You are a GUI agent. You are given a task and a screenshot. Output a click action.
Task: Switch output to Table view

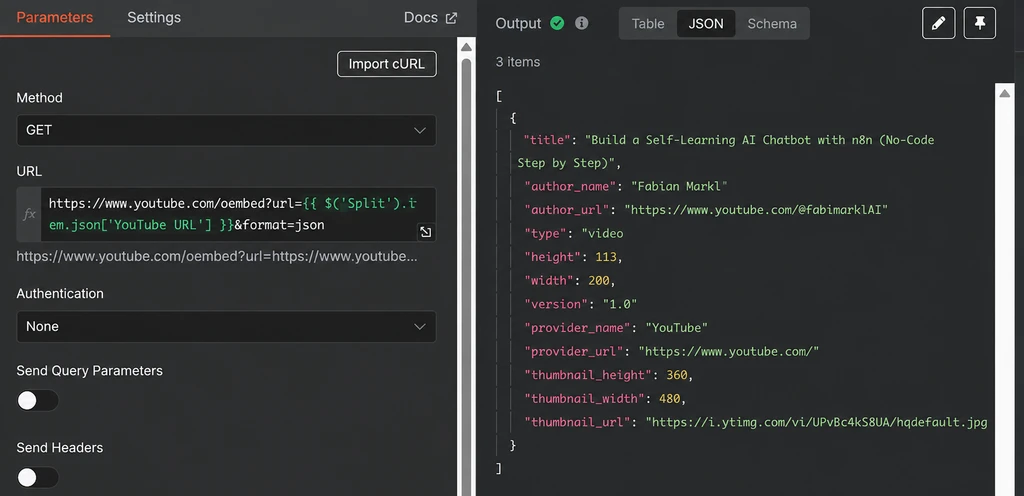click(x=648, y=23)
